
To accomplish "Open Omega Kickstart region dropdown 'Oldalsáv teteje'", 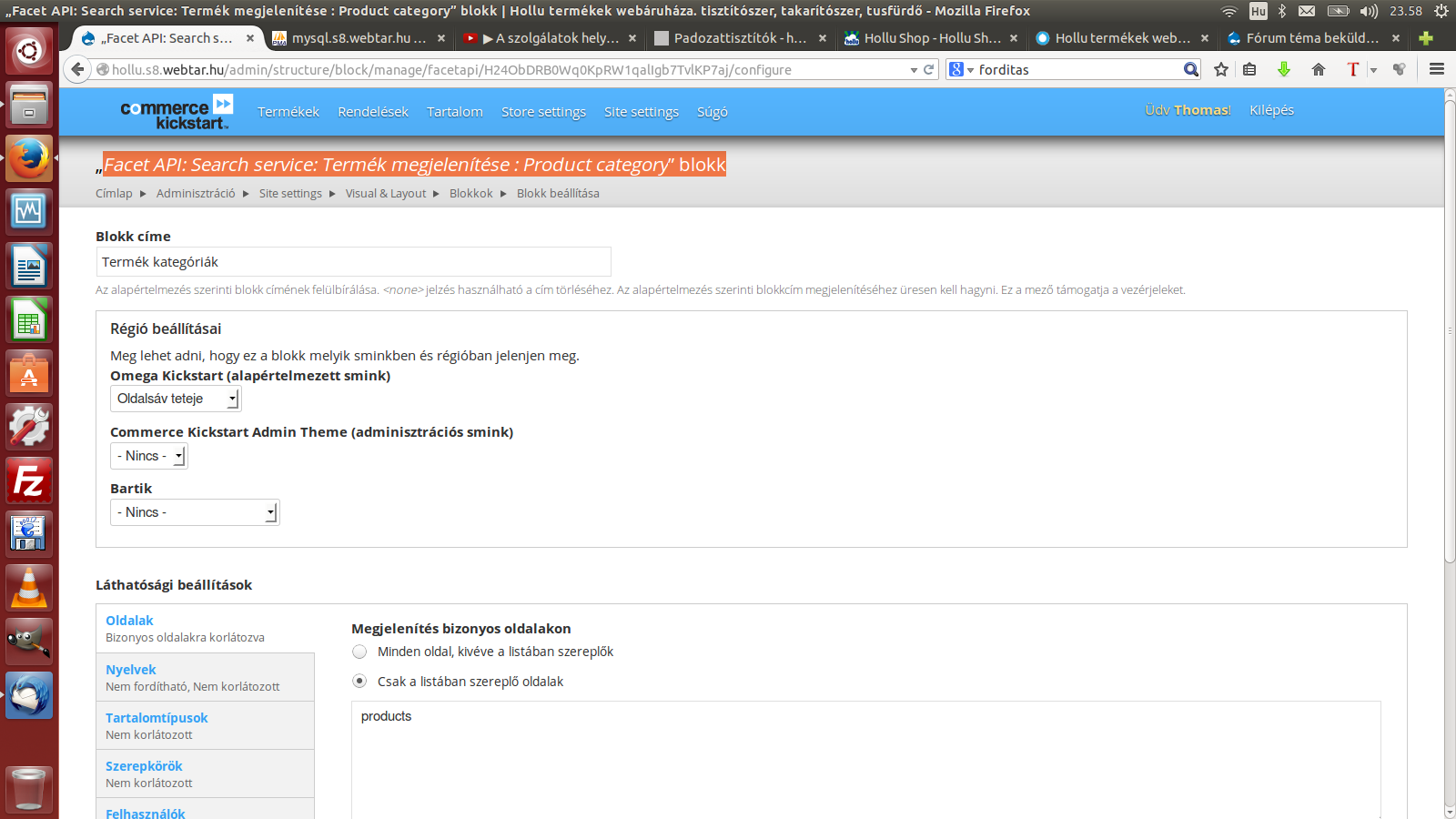I will click(176, 399).
